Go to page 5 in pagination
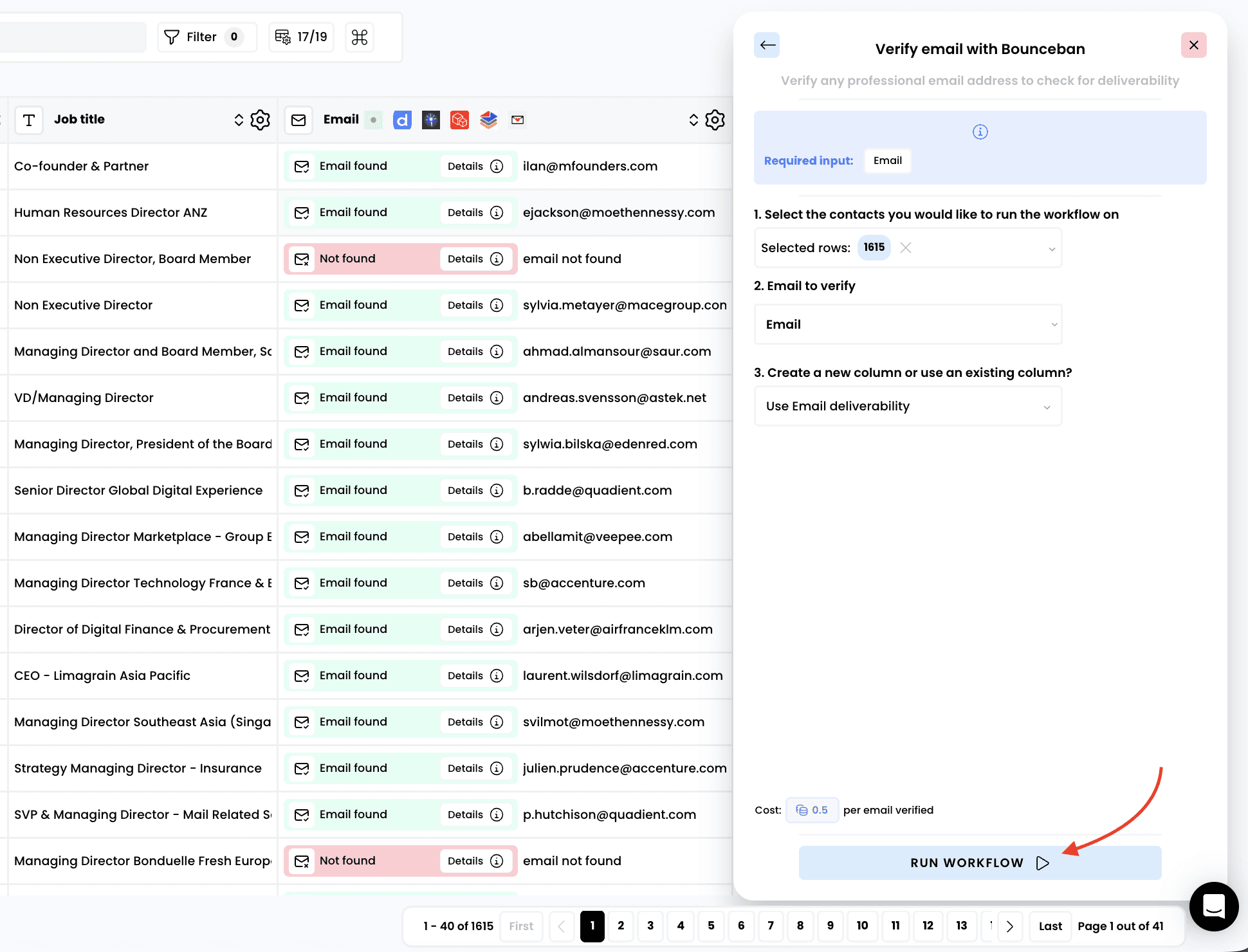Viewport: 1248px width, 952px height. (711, 926)
